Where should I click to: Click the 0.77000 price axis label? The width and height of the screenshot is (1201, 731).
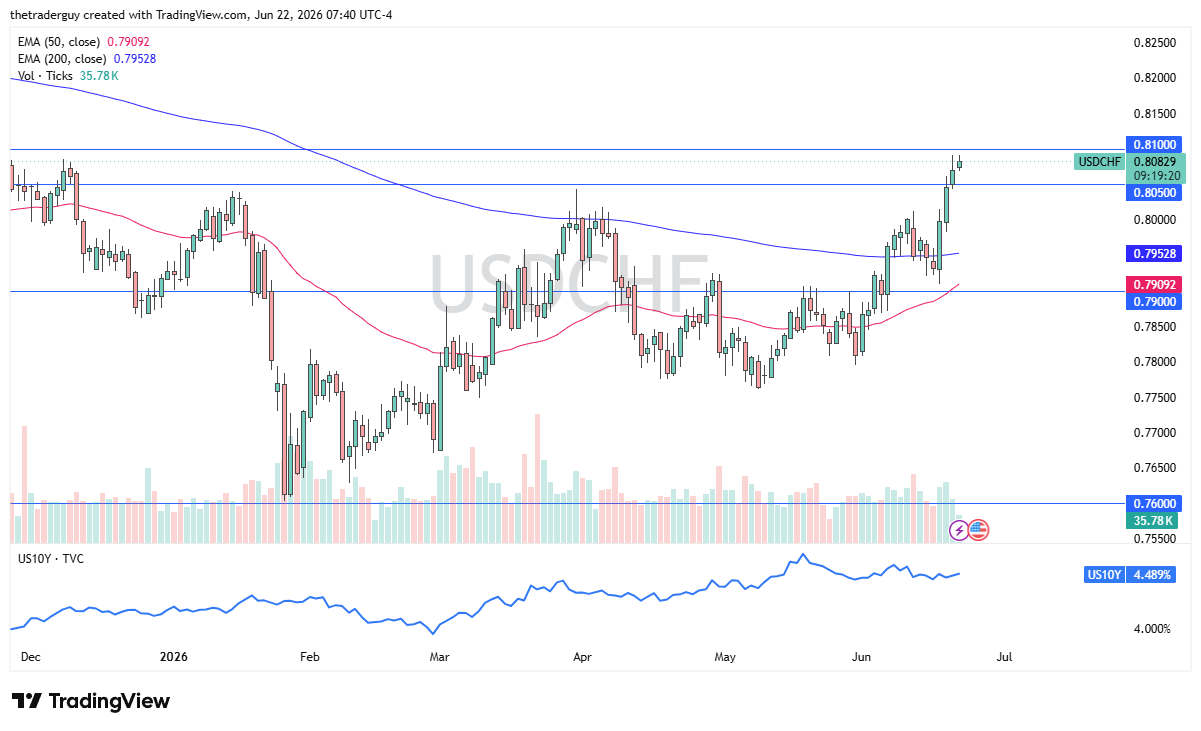pos(1154,433)
